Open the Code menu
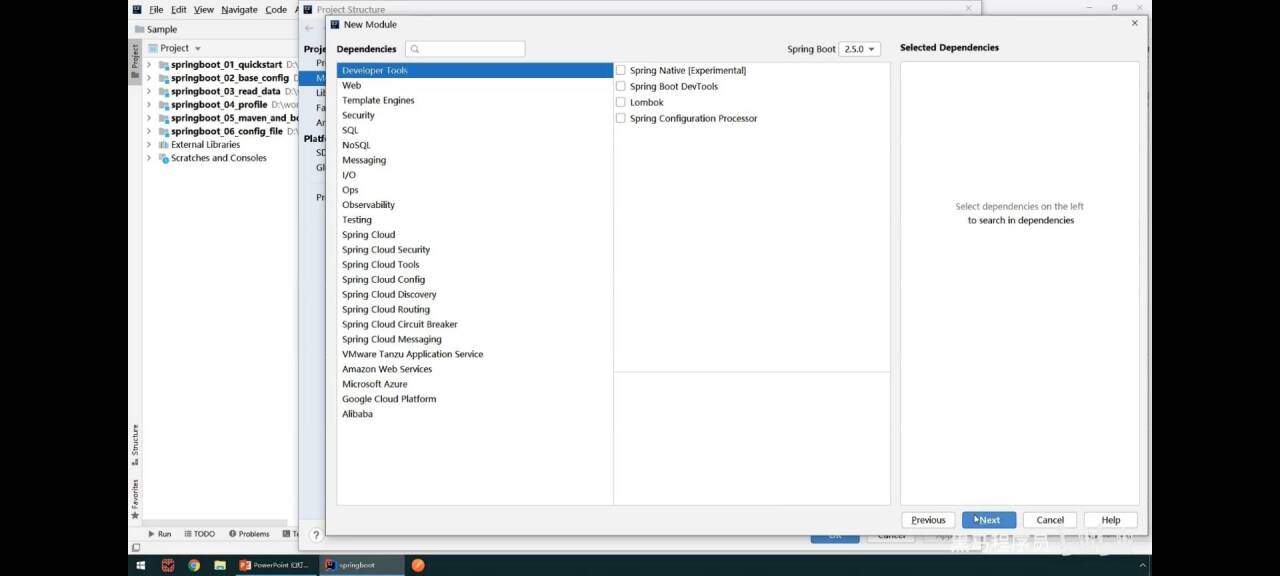This screenshot has height=576, width=1280. pyautogui.click(x=276, y=10)
